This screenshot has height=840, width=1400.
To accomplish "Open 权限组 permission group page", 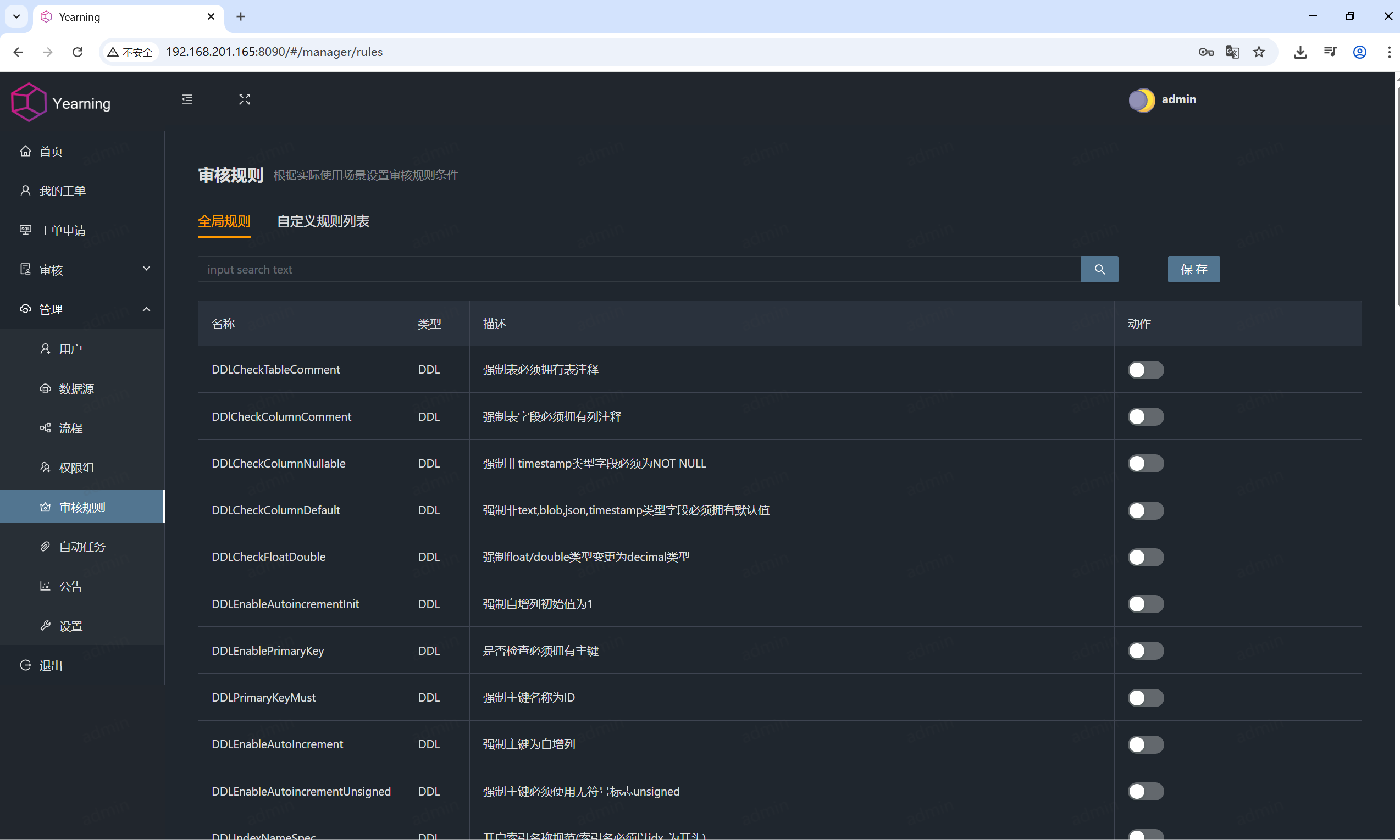I will pyautogui.click(x=76, y=468).
